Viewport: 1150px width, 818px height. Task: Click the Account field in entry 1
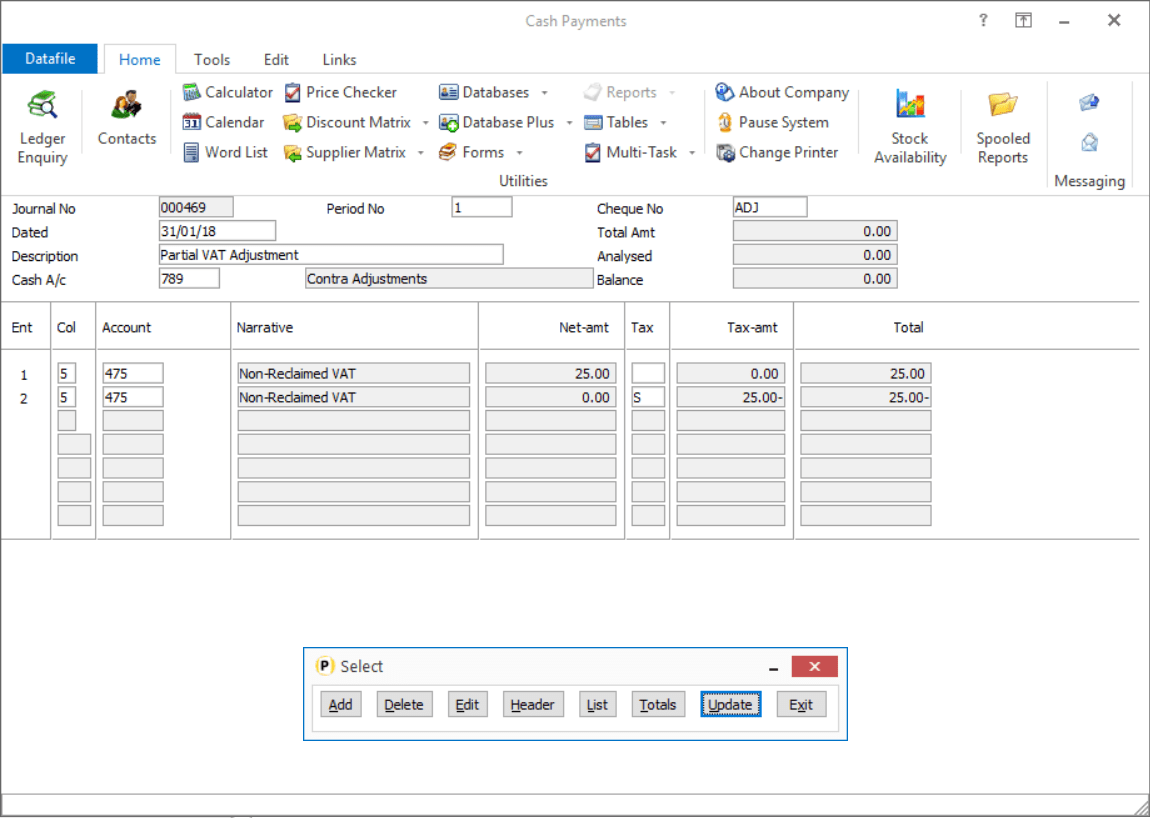pos(133,373)
